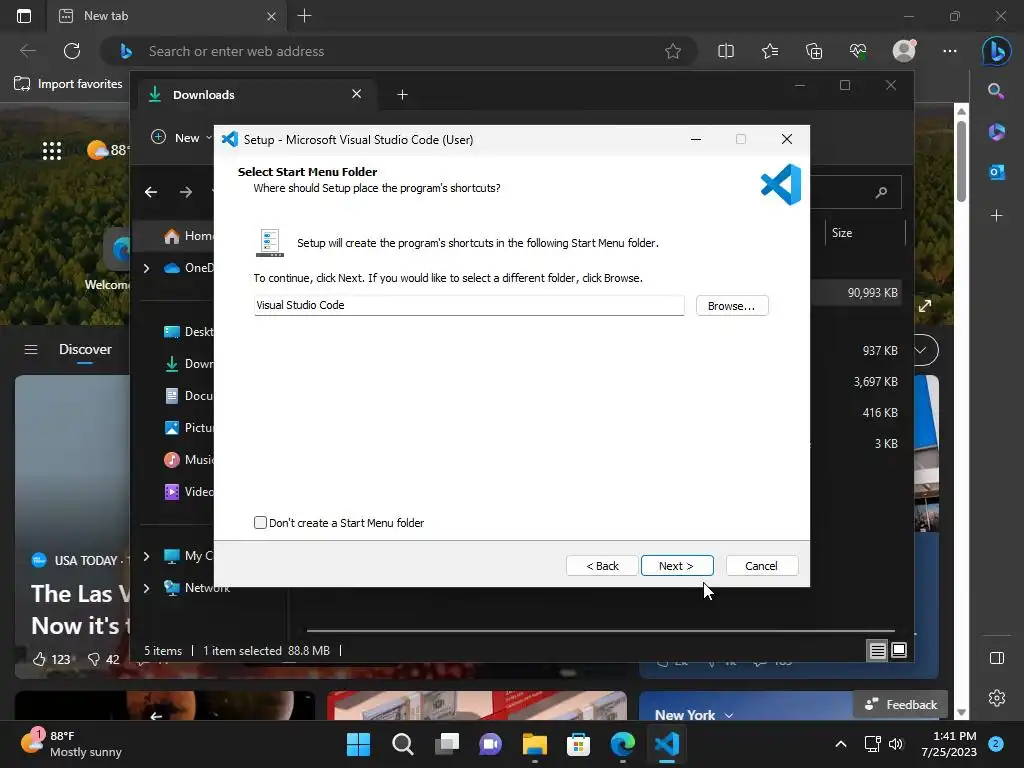The width and height of the screenshot is (1024, 768).
Task: Open Pictures in File Explorer sidebar
Action: (189, 428)
